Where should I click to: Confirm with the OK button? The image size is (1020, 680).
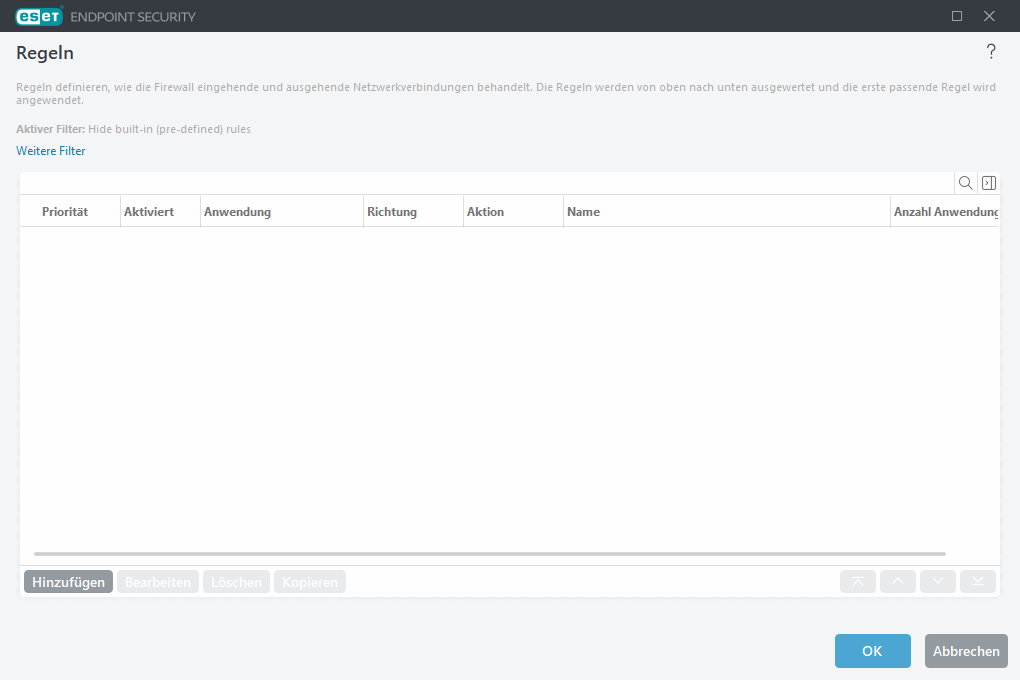[872, 651]
